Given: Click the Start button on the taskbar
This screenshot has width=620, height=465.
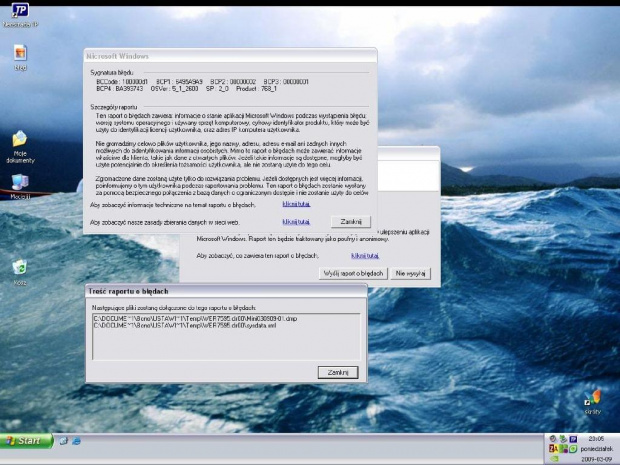Looking at the screenshot, I should [26, 440].
